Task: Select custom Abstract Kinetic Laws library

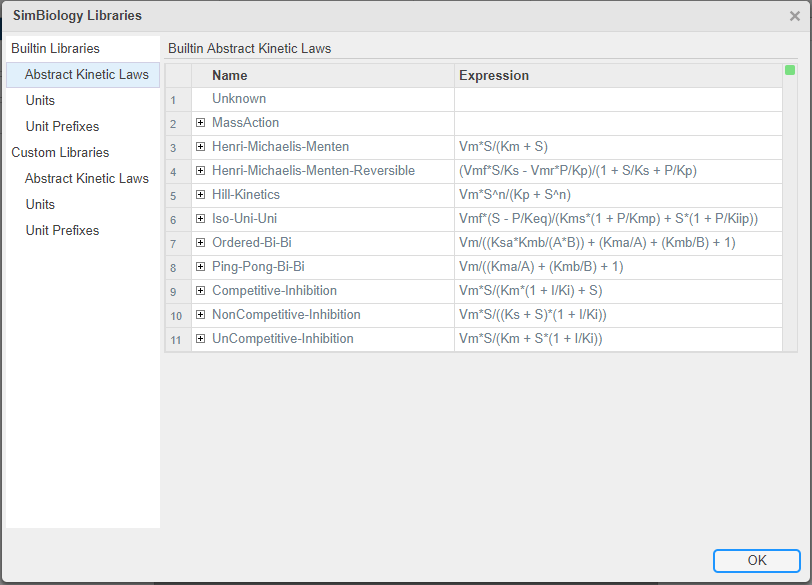Action: [x=86, y=179]
